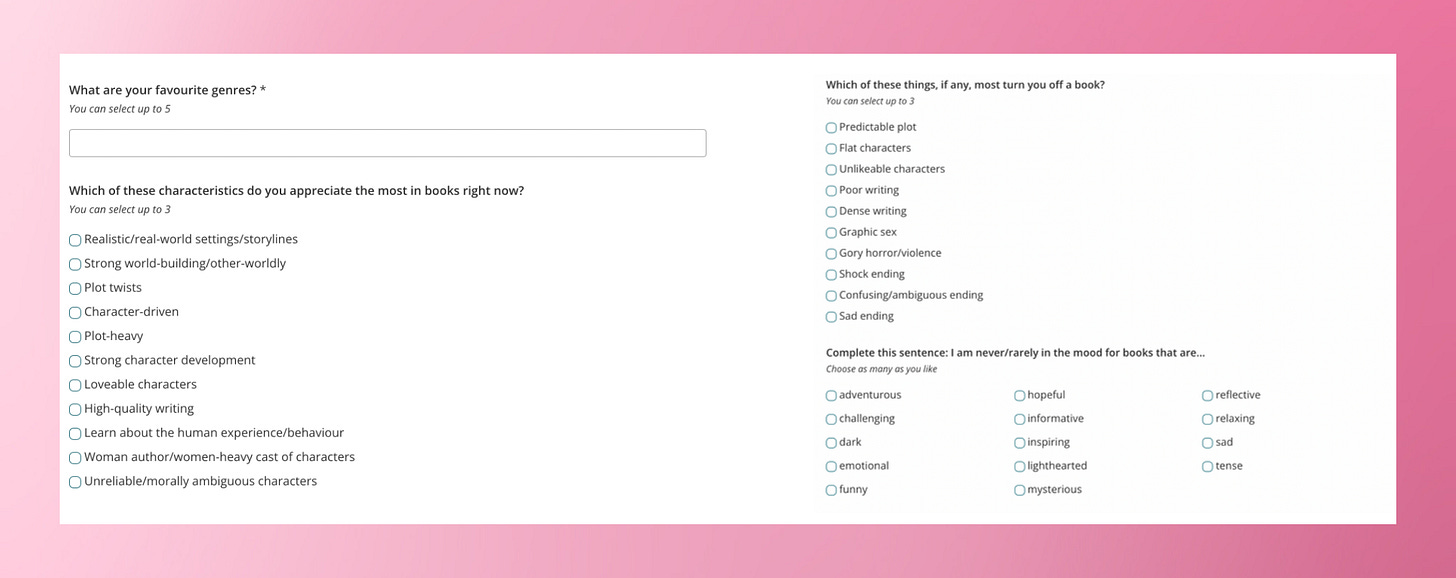Select the Character-driven checkbox
Screen dimensions: 1456x578
[75, 312]
